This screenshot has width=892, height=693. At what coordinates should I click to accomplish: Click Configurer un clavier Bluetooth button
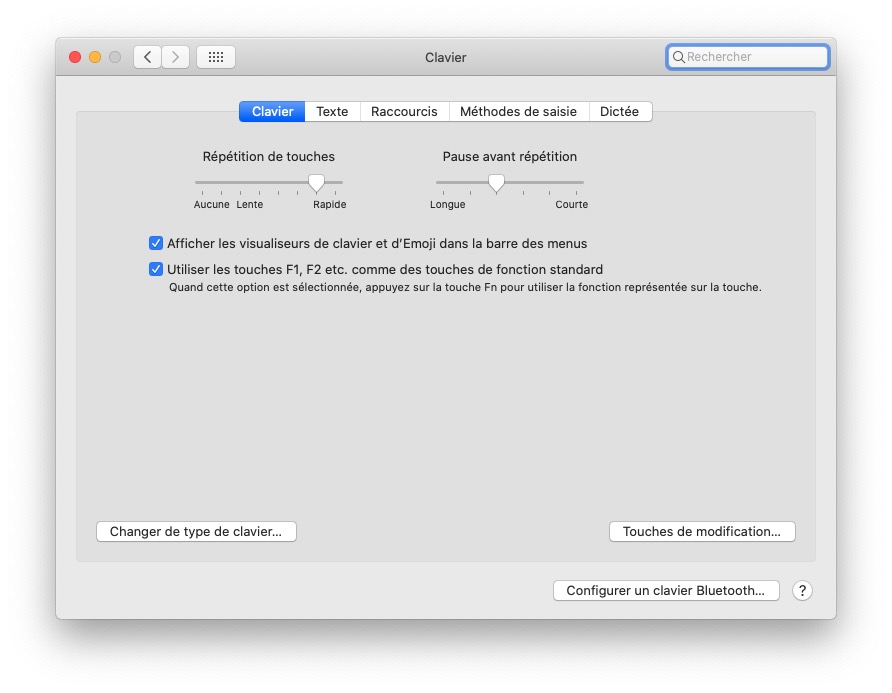point(666,591)
